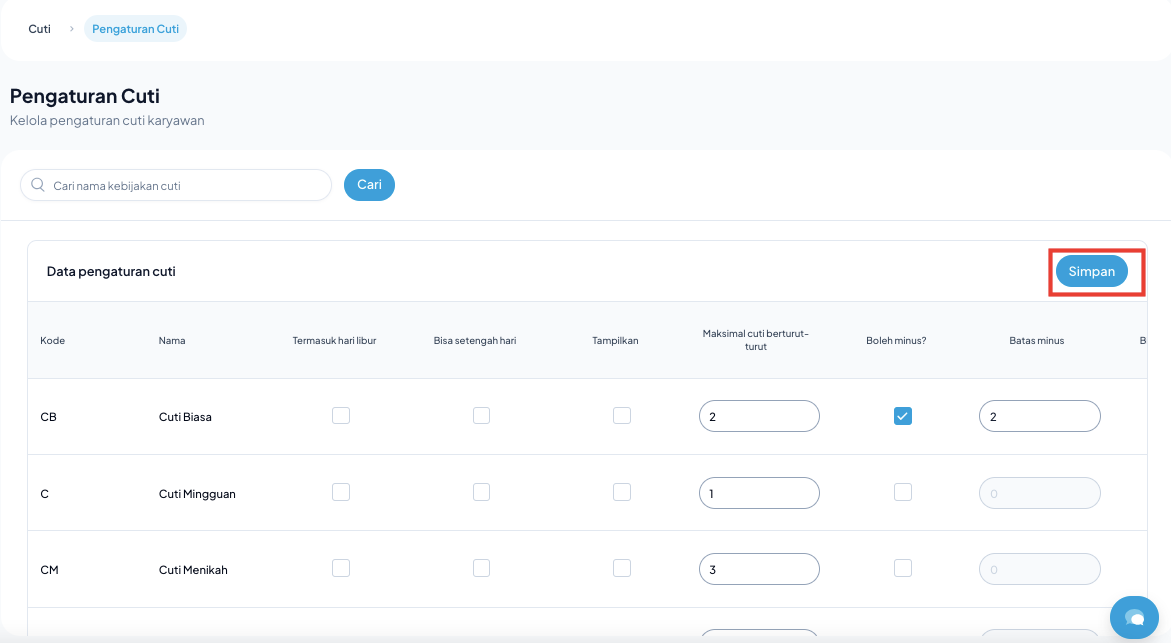Select the Pengaturan Cuti breadcrumb
Viewport: 1171px width, 643px height.
[x=135, y=29]
